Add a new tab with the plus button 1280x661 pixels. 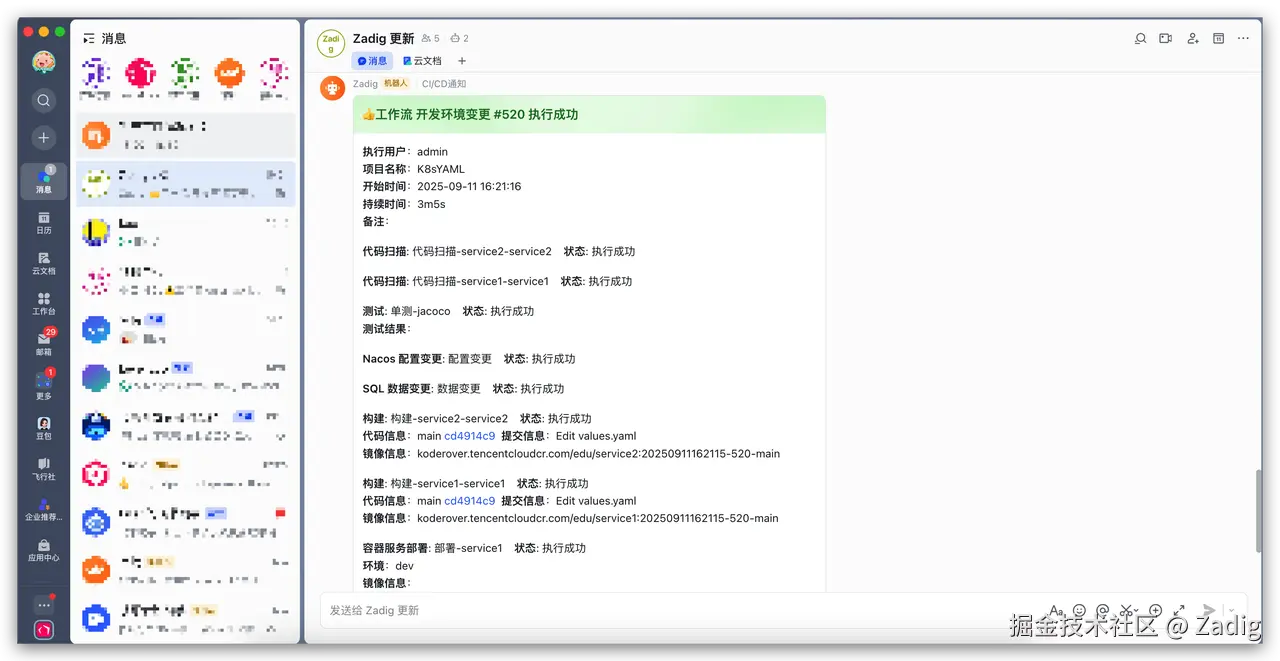462,61
